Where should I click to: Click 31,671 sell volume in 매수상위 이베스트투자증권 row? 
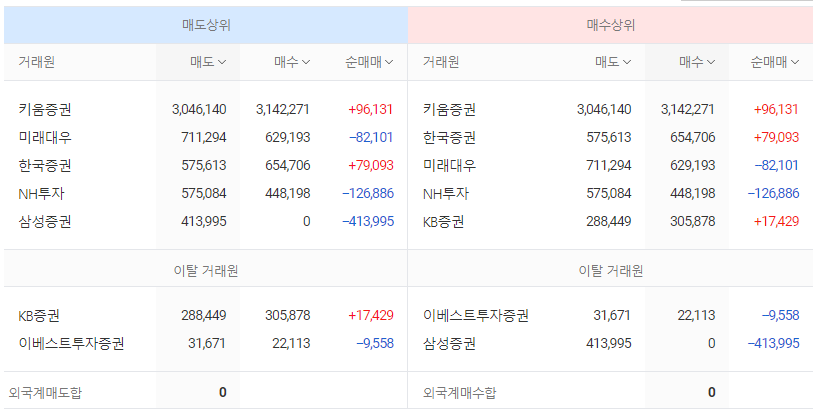pos(612,315)
